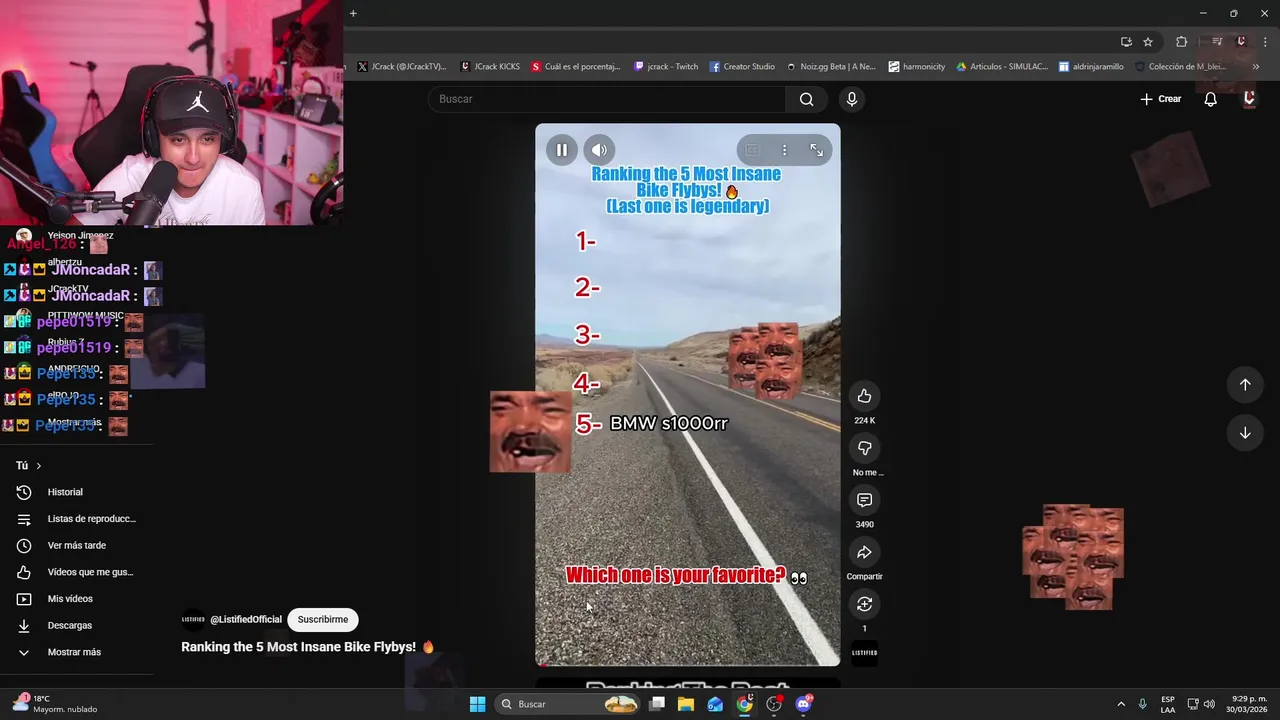Open the @ListifiedOfficial channel link
The image size is (1280, 720).
246,619
